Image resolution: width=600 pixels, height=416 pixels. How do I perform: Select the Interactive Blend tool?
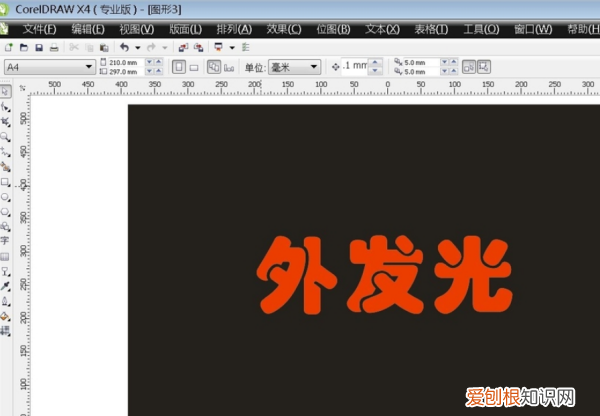tap(5, 272)
